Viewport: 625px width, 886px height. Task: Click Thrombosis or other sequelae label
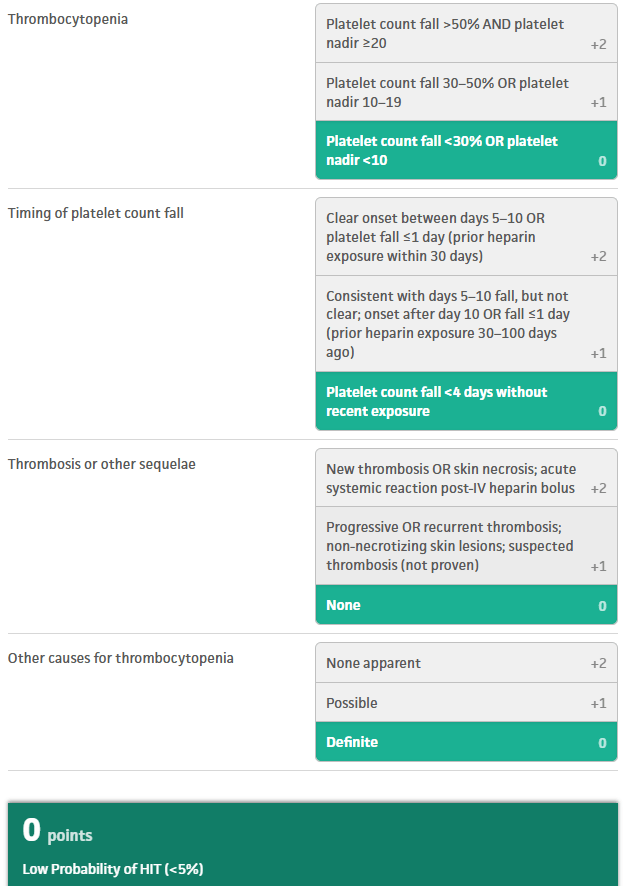click(102, 464)
